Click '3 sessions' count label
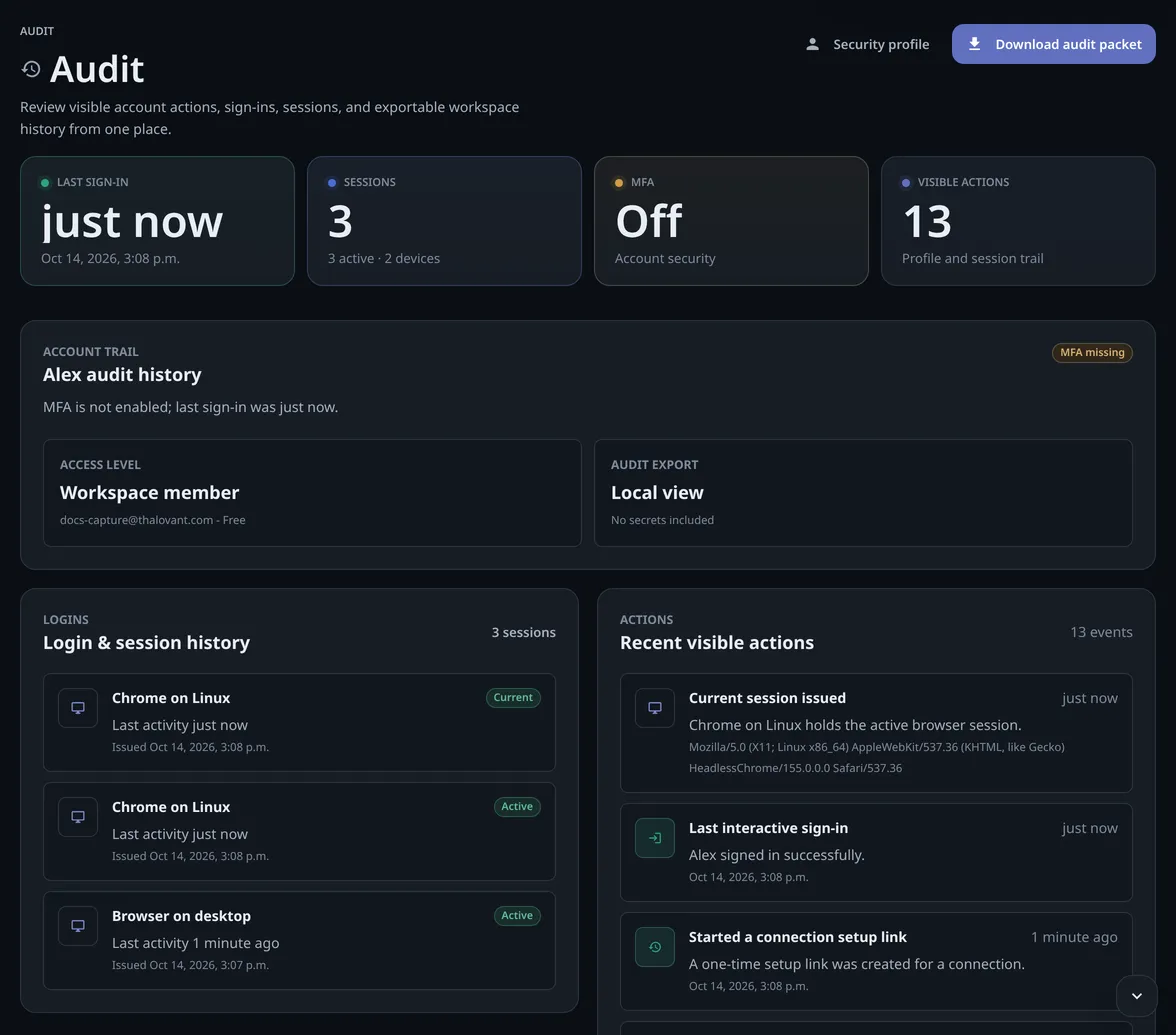 pos(524,632)
